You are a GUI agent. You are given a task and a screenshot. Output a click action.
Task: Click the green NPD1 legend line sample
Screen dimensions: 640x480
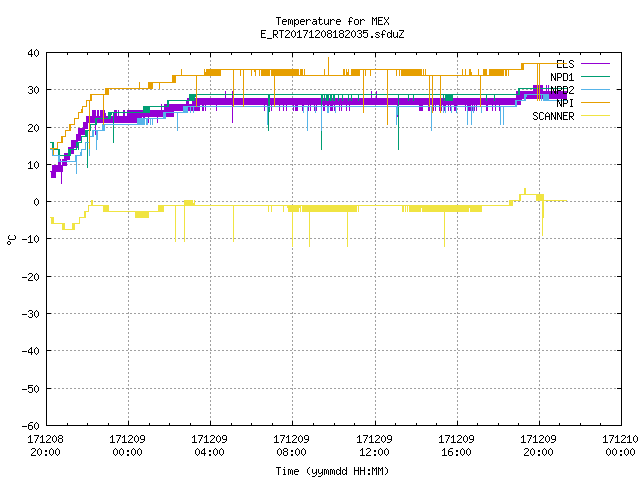tap(595, 77)
